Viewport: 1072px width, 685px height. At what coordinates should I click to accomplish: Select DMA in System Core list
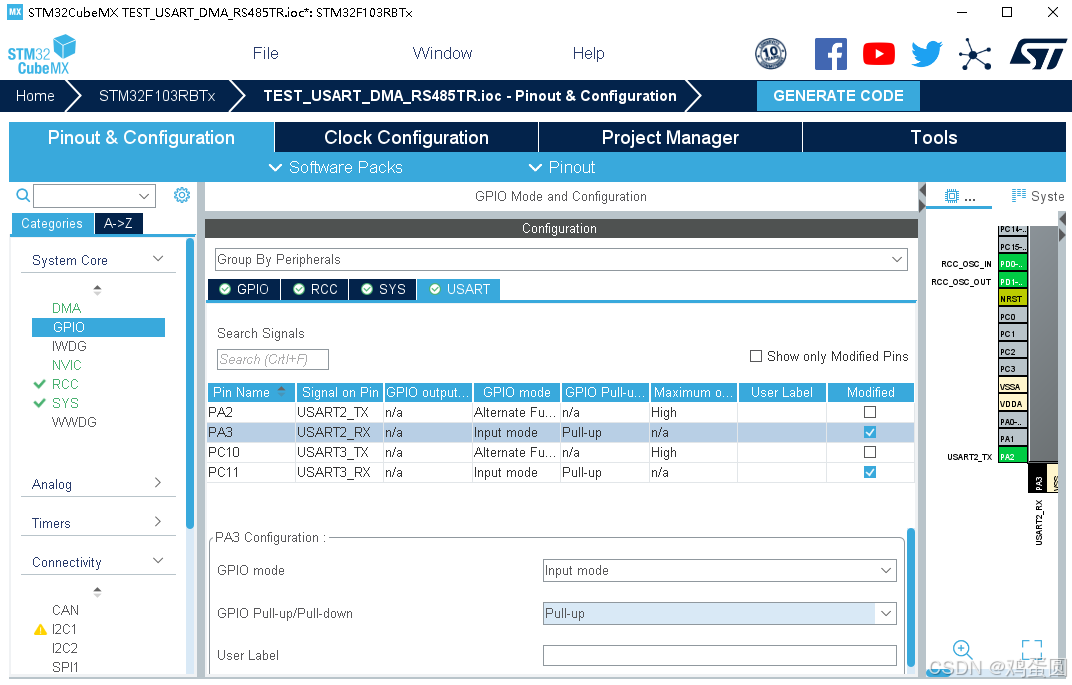[66, 308]
